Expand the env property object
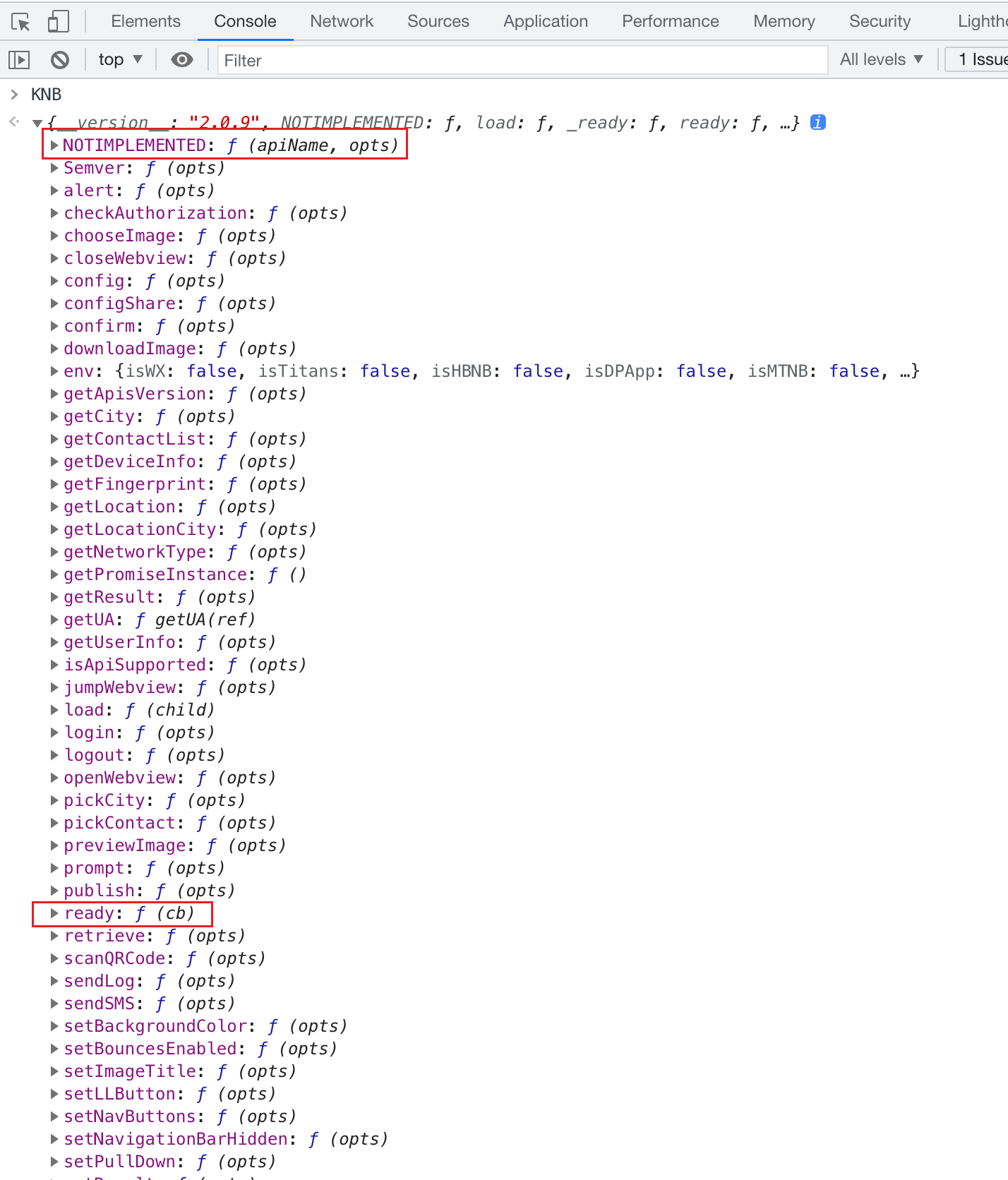Viewport: 1008px width, 1180px height. click(x=54, y=371)
